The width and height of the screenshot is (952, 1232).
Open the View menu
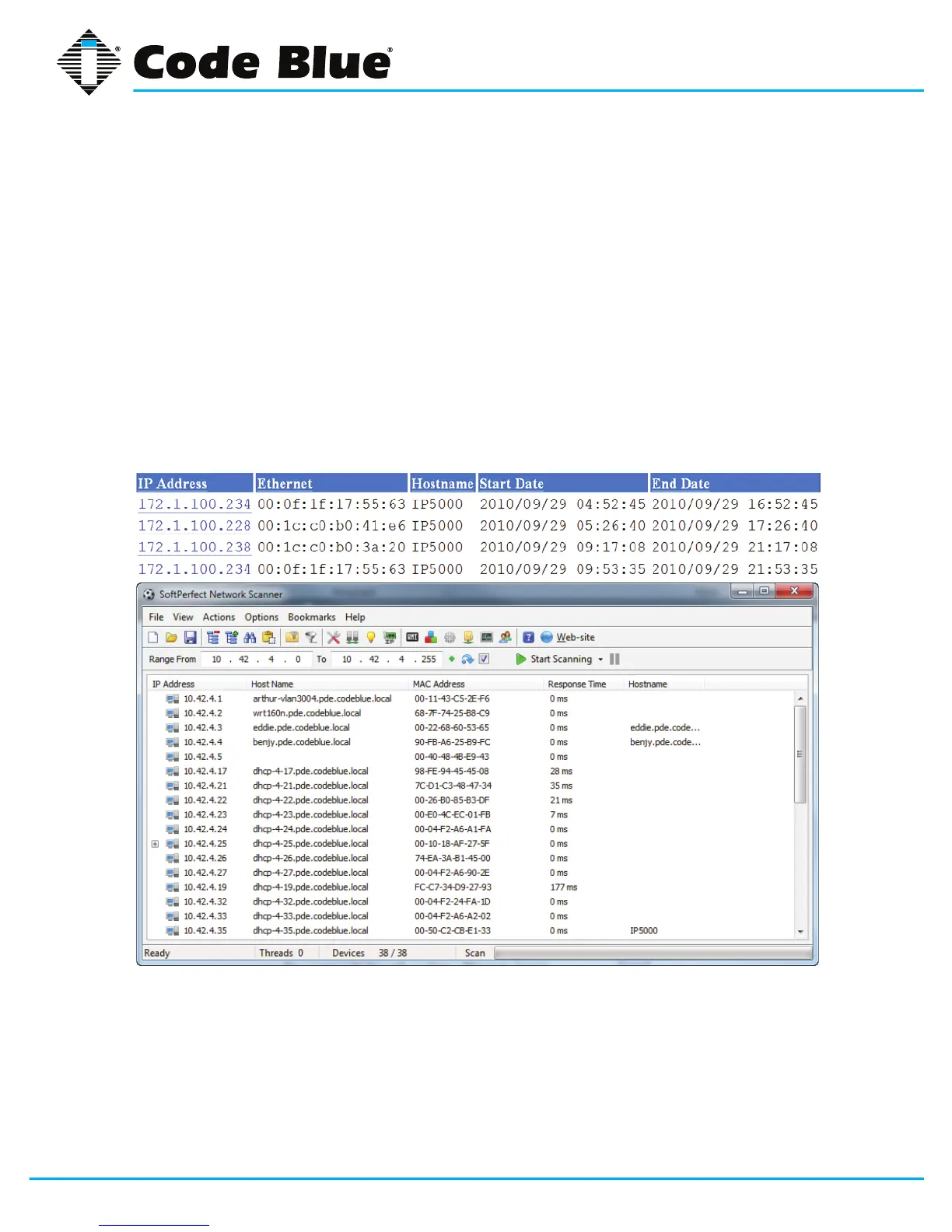coord(183,617)
